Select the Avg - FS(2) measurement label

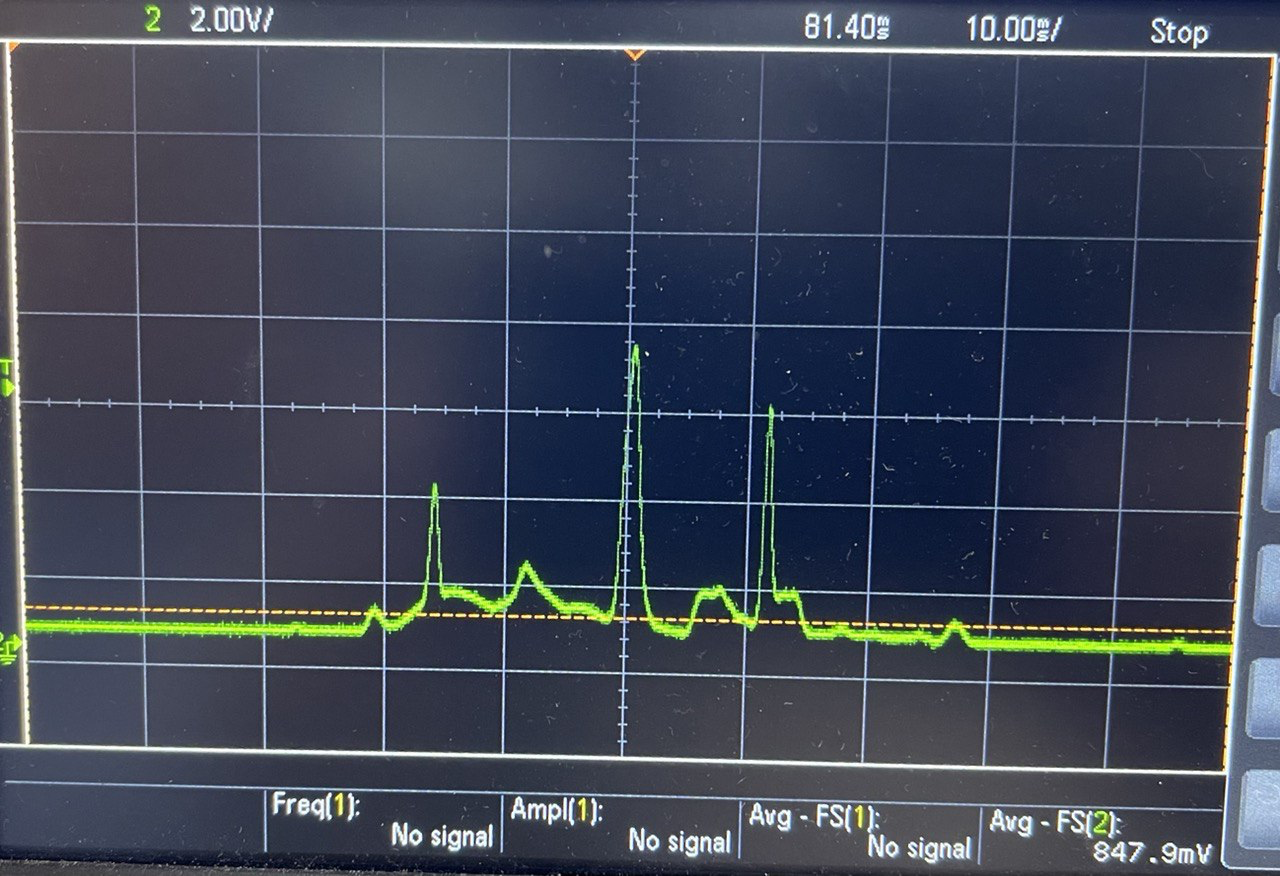coord(1056,823)
